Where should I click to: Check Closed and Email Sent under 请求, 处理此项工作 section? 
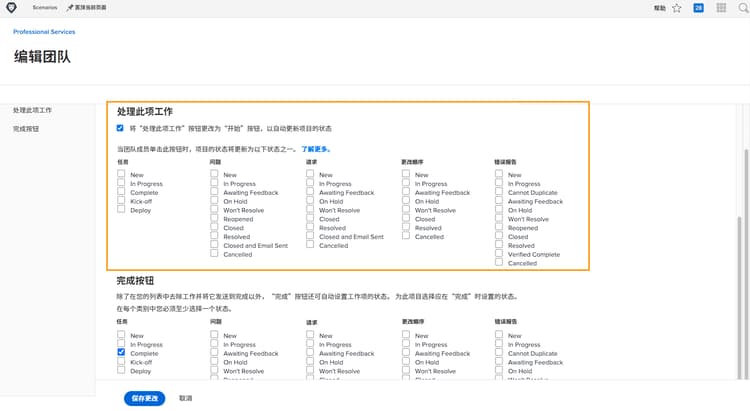point(310,235)
